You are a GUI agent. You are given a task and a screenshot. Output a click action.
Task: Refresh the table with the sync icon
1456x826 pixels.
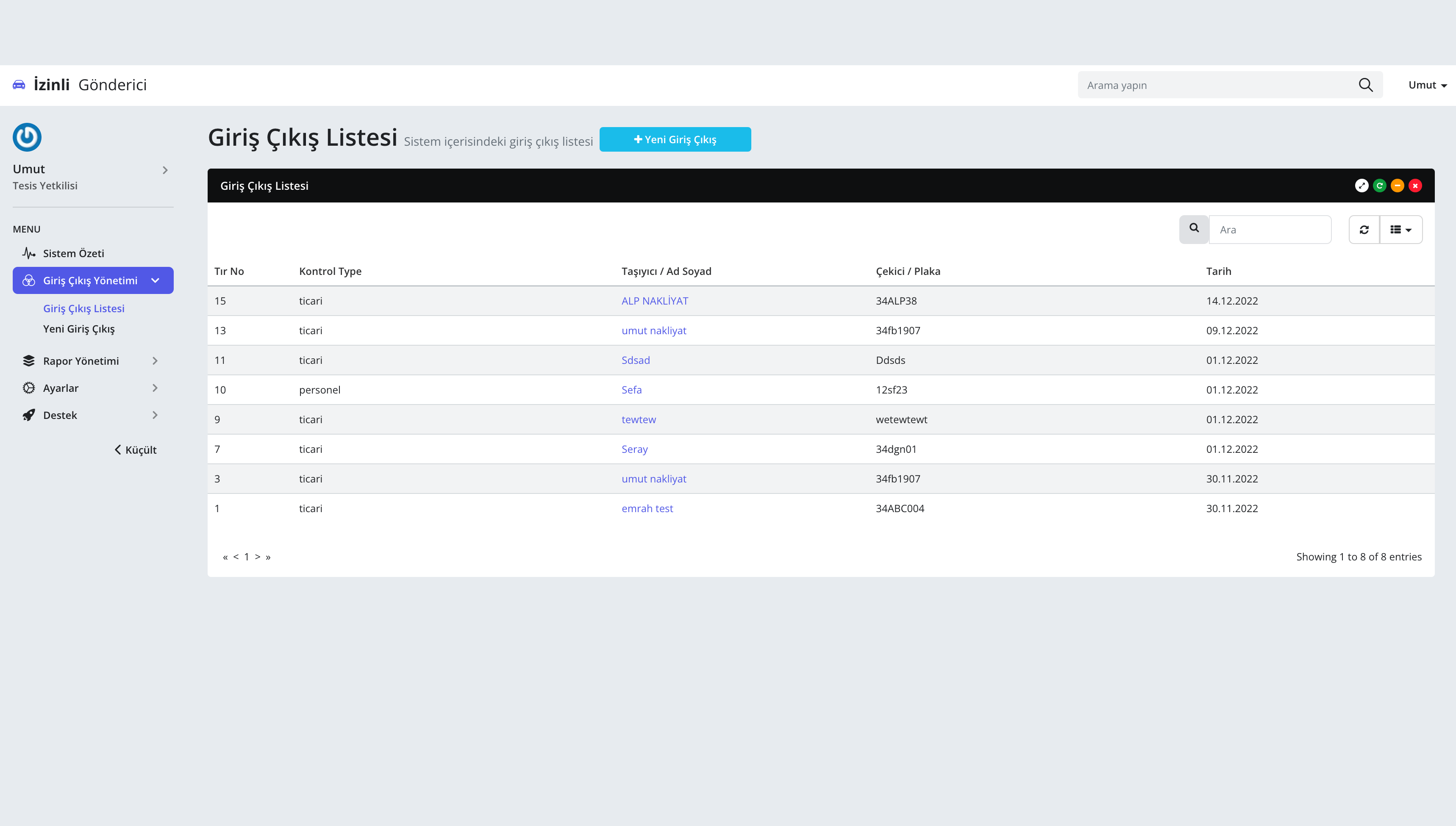[x=1364, y=229]
